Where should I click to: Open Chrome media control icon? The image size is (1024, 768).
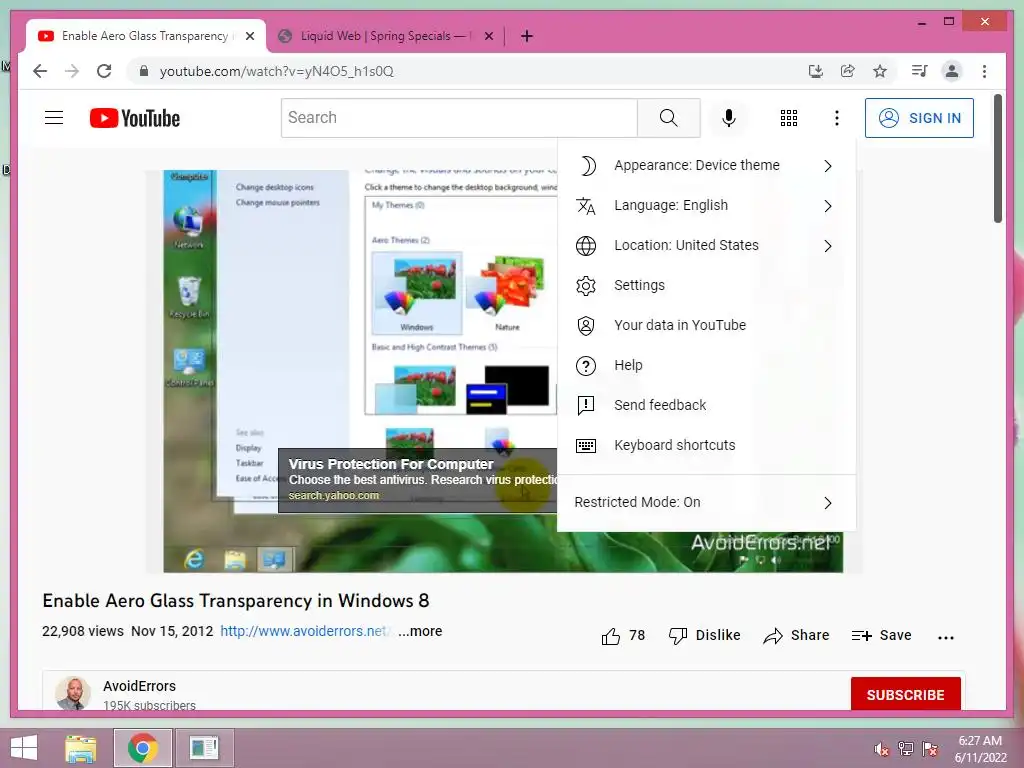click(x=920, y=71)
